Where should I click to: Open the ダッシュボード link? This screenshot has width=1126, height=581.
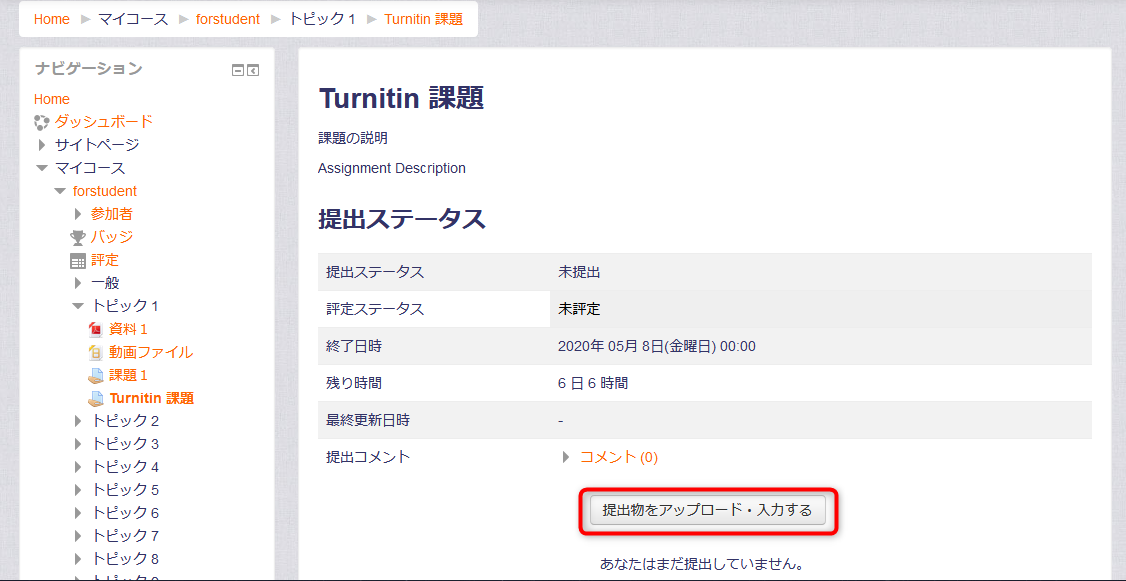coord(103,122)
